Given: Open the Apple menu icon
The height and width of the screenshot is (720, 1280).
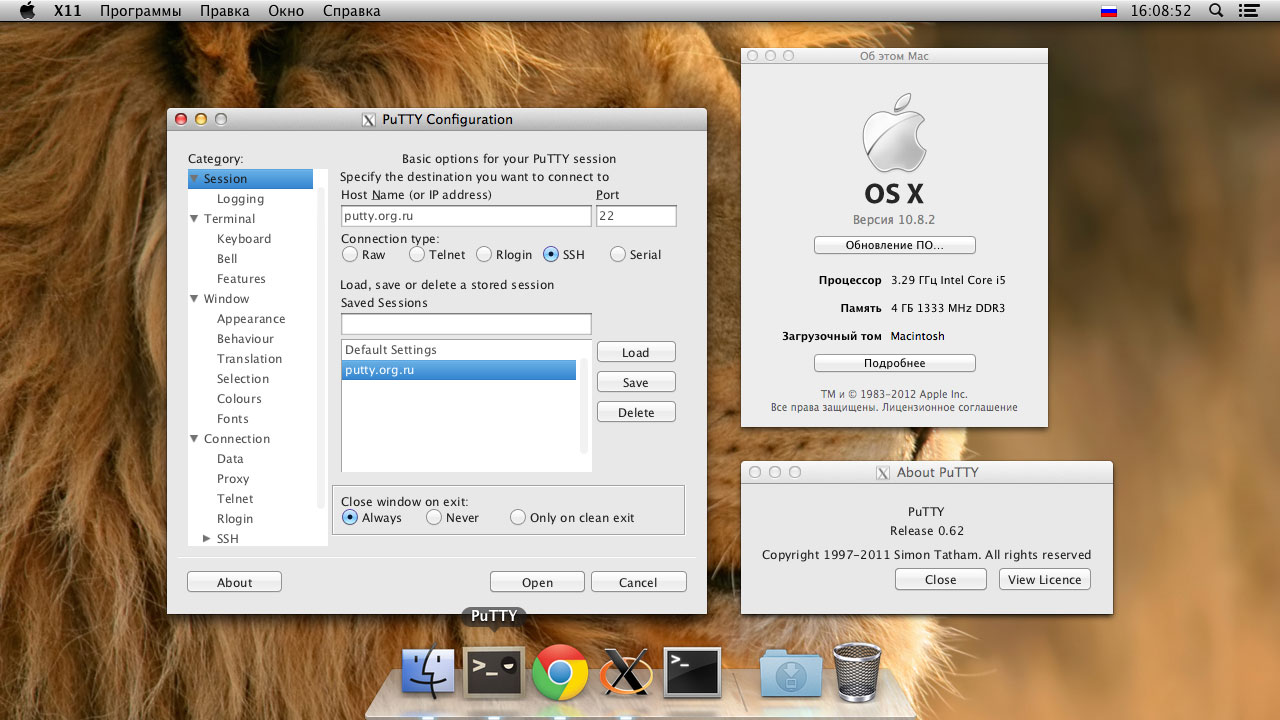Looking at the screenshot, I should coord(27,11).
